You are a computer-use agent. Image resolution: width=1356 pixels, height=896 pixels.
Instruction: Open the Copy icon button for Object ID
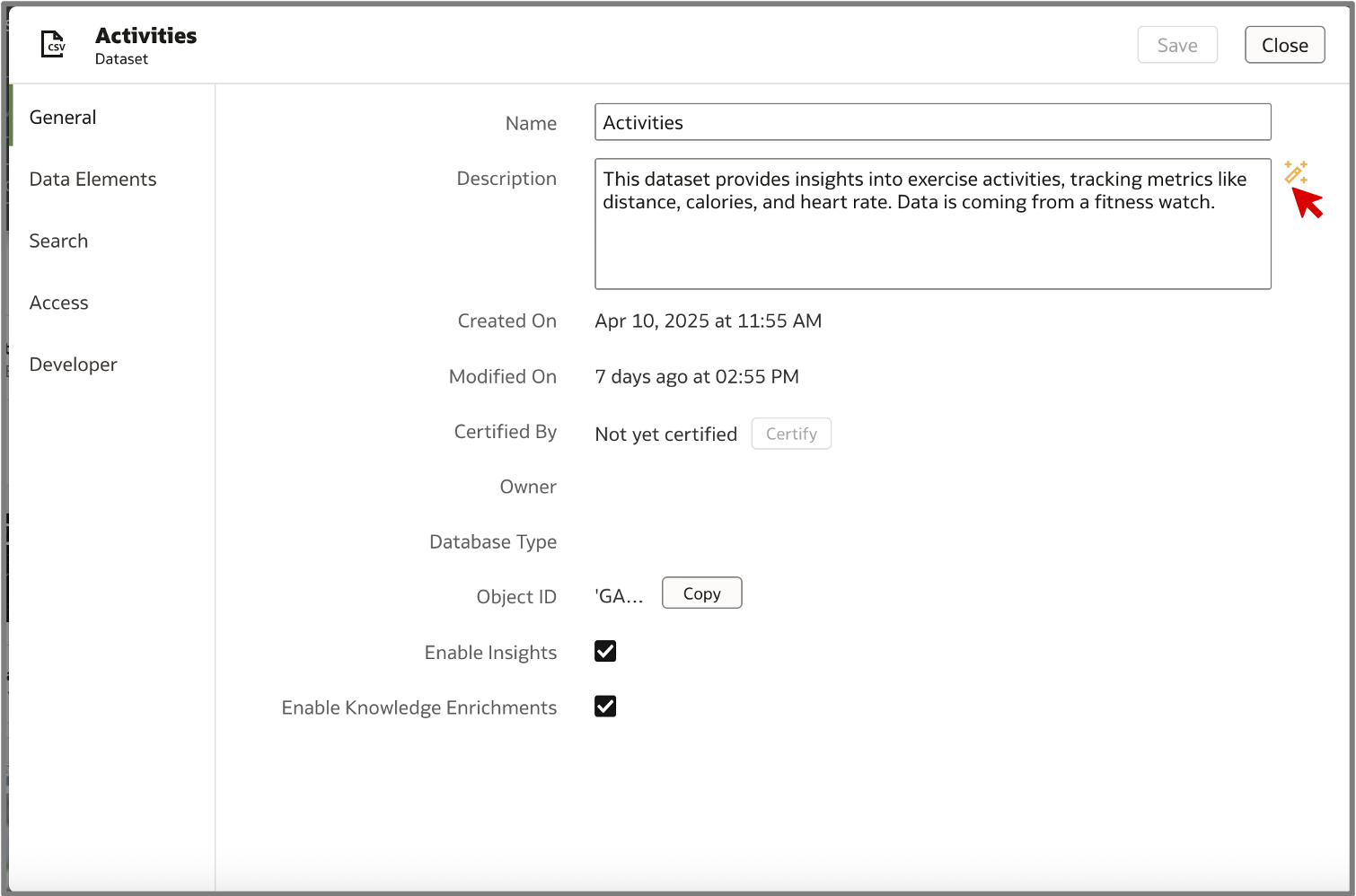[701, 593]
